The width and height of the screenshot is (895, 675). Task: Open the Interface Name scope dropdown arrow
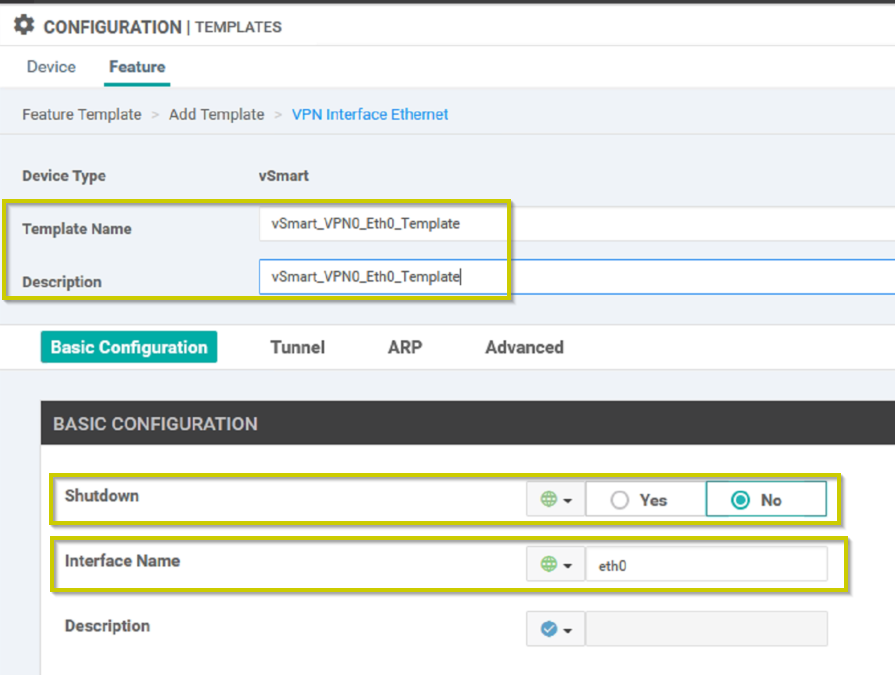click(567, 566)
